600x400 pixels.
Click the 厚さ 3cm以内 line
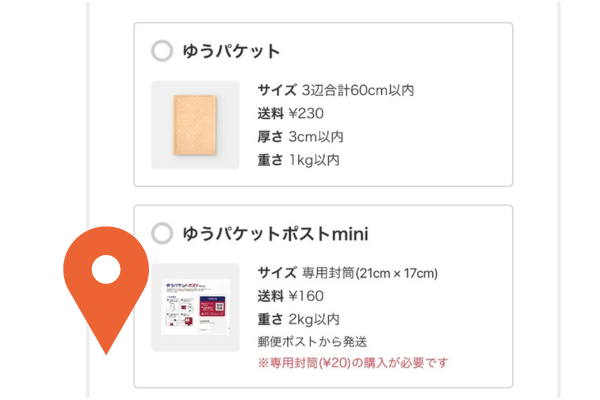pyautogui.click(x=300, y=137)
